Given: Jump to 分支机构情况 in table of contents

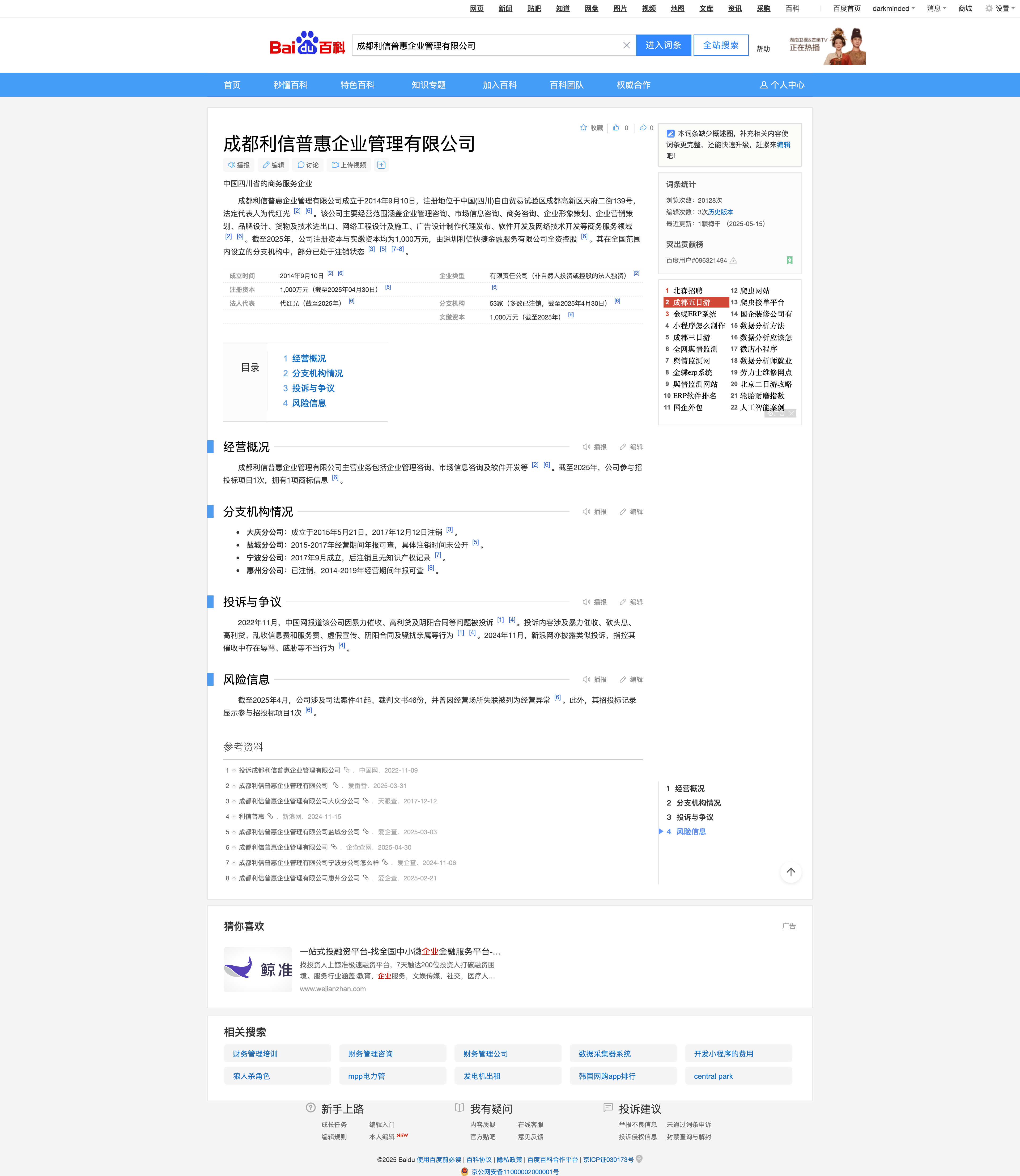Looking at the screenshot, I should pos(317,373).
